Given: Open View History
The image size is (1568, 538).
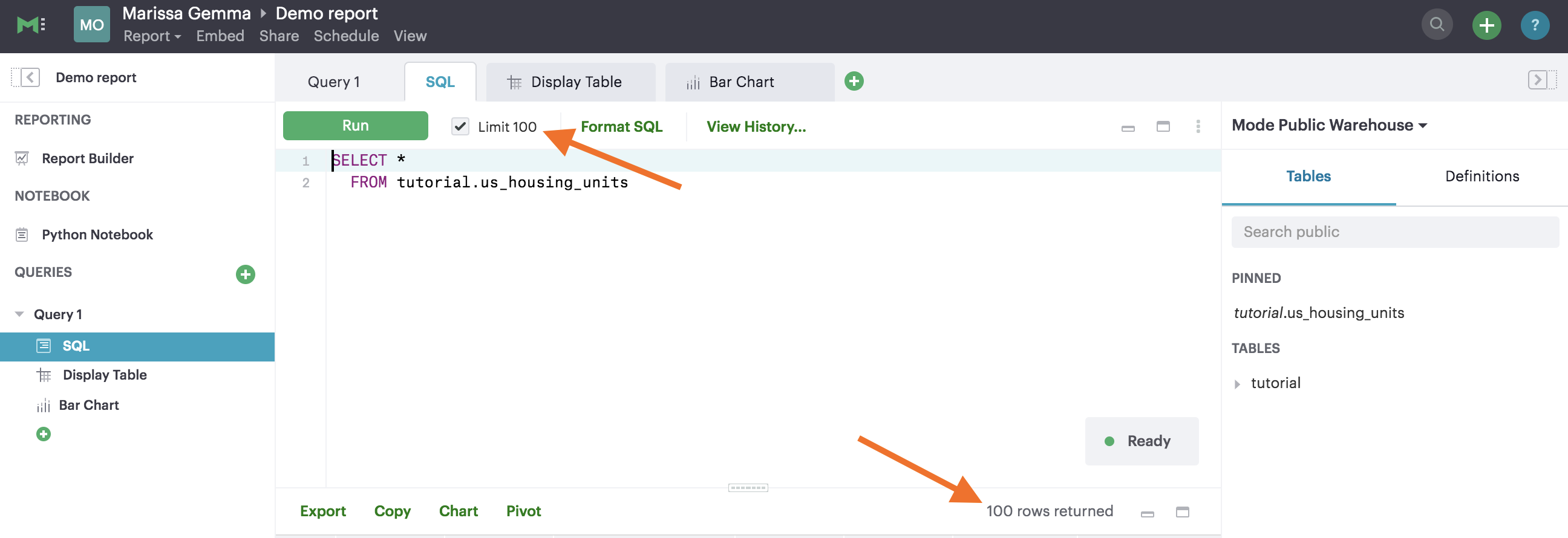Looking at the screenshot, I should (x=756, y=126).
